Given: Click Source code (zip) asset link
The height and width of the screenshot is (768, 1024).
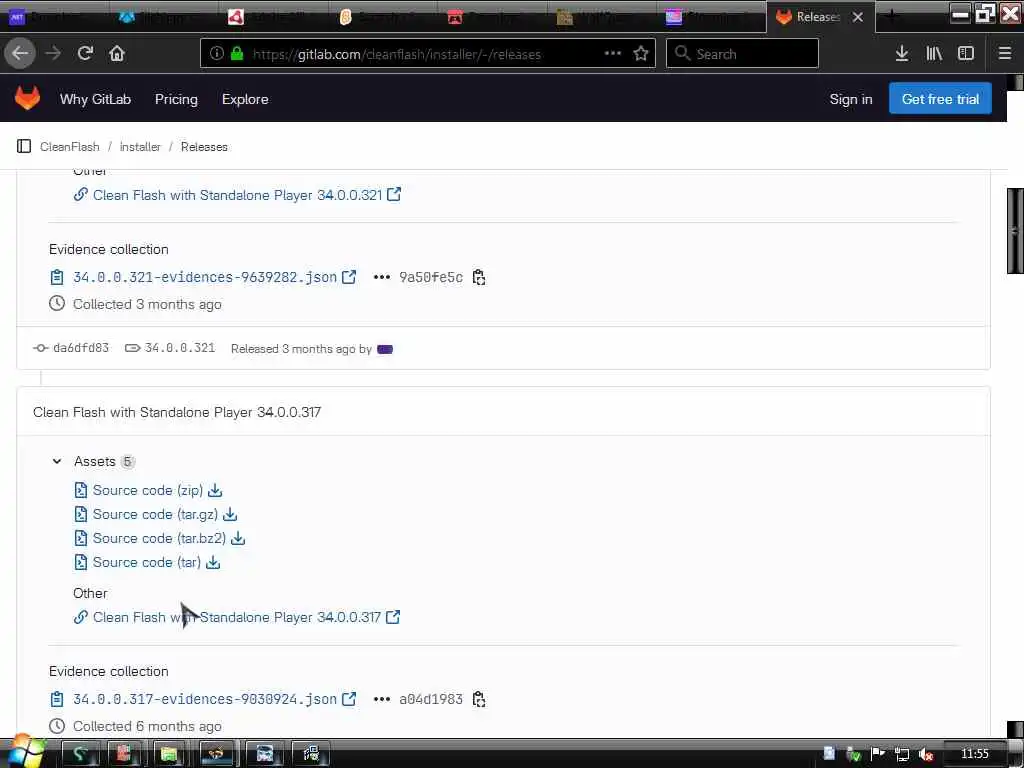Looking at the screenshot, I should pos(148,490).
